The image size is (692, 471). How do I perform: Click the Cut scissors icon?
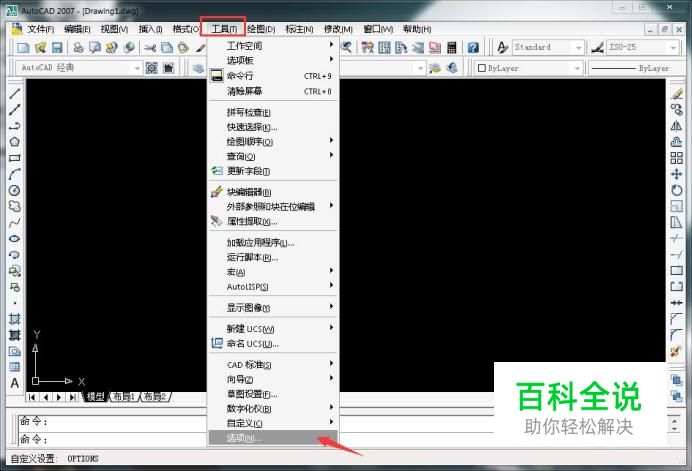point(150,47)
